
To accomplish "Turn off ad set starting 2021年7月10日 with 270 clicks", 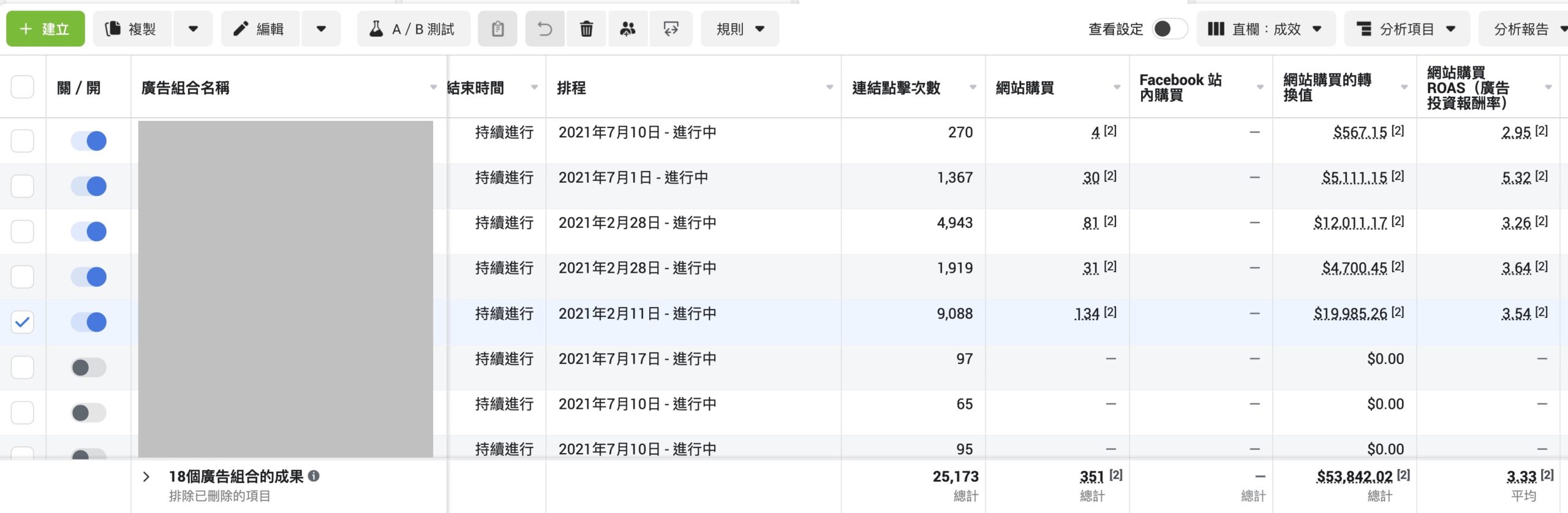I will 89,141.
